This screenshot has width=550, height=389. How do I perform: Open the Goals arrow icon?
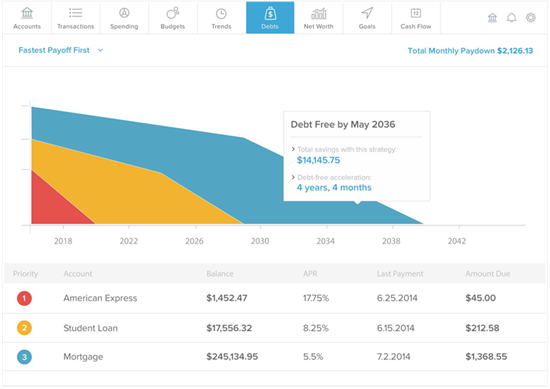367,13
